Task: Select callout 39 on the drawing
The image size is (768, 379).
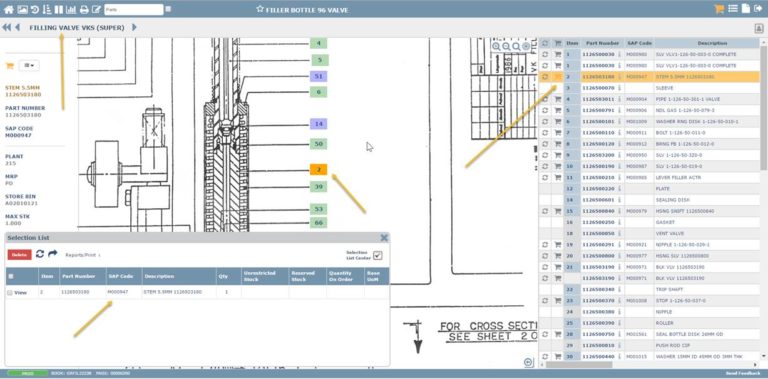Action: pyautogui.click(x=318, y=187)
